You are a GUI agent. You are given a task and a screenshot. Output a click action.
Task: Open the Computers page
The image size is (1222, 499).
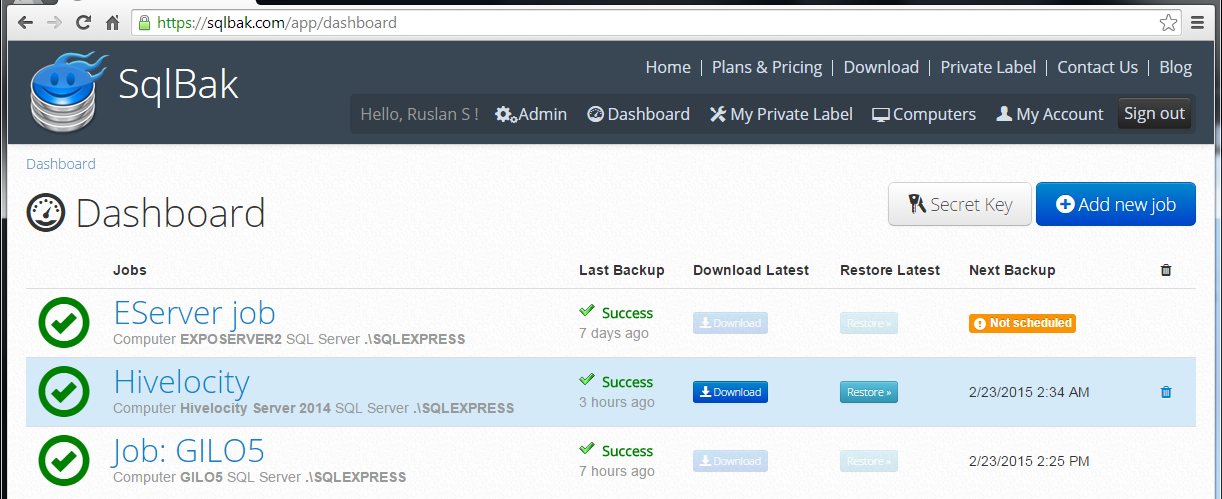point(924,114)
